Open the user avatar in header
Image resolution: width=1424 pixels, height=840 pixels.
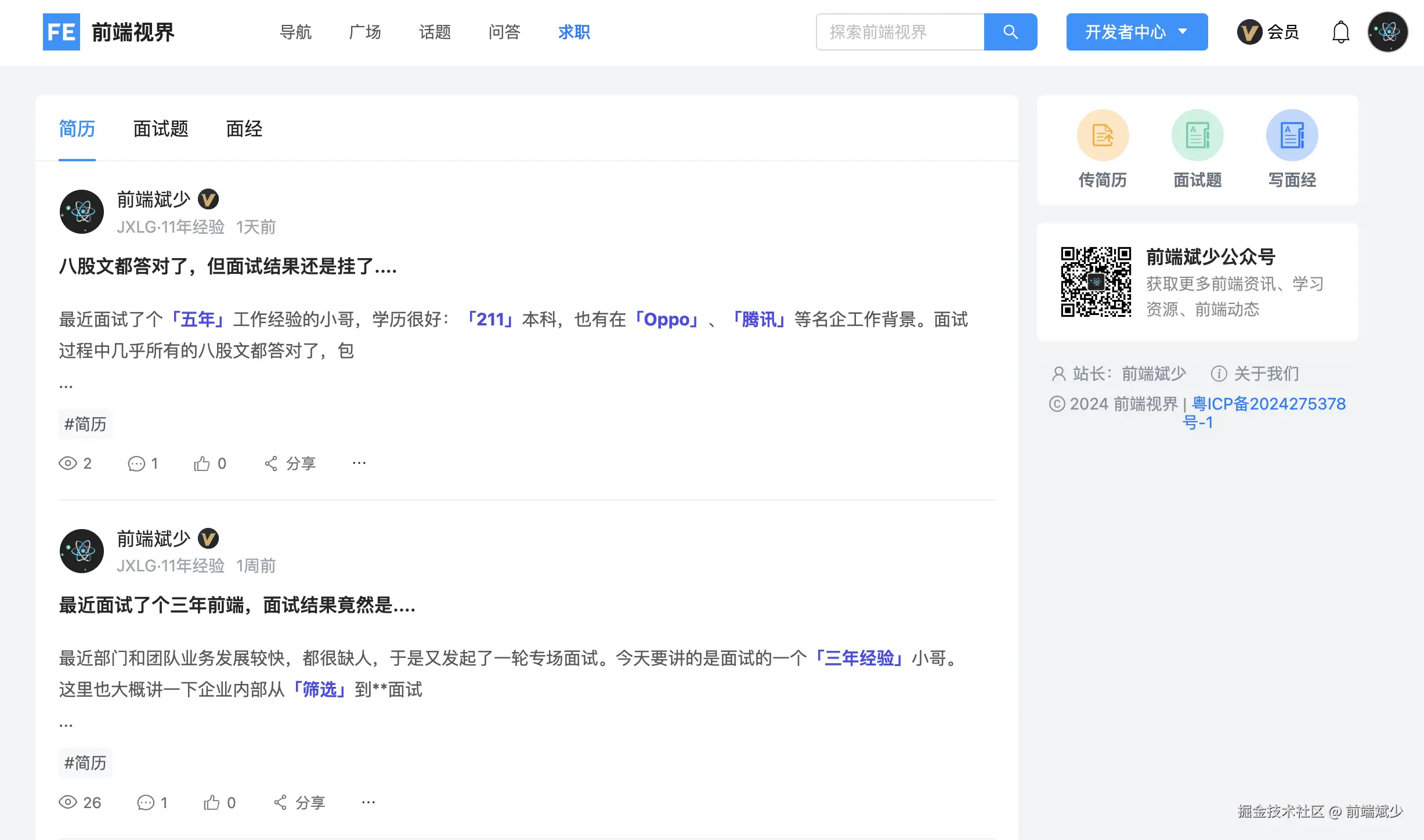pyautogui.click(x=1387, y=32)
